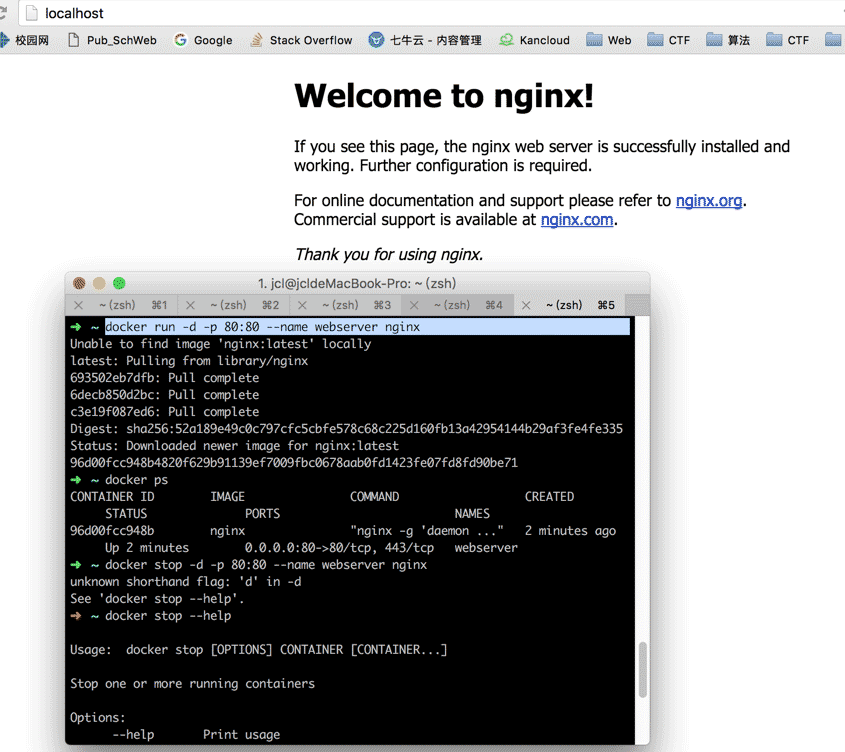
Task: Open the Stack Overflow bookmark
Action: click(301, 40)
